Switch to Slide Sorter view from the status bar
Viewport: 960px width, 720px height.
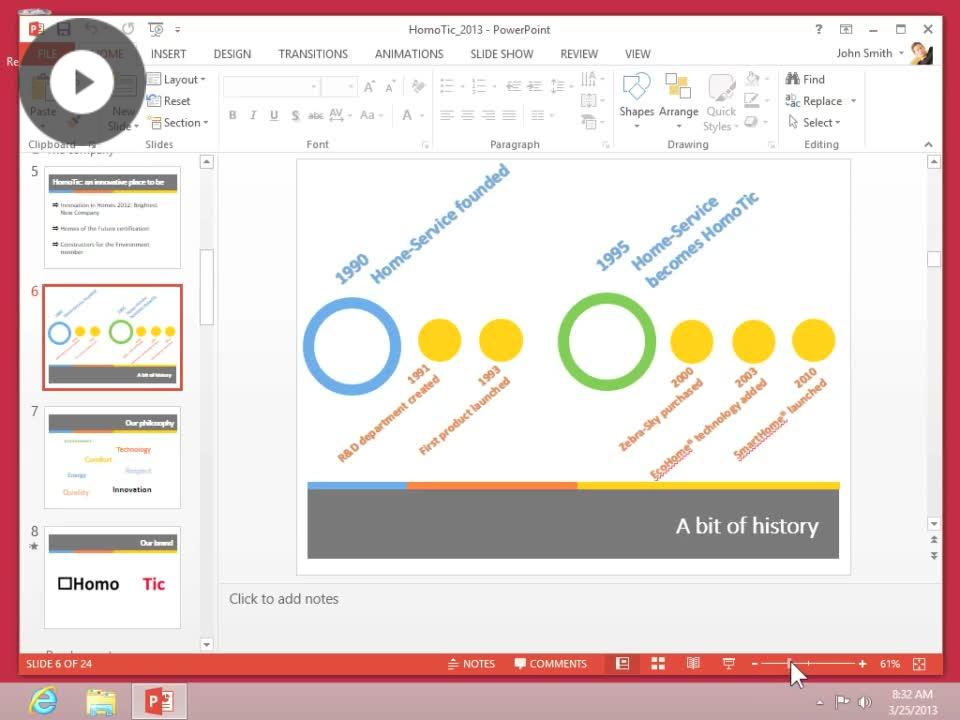658,663
